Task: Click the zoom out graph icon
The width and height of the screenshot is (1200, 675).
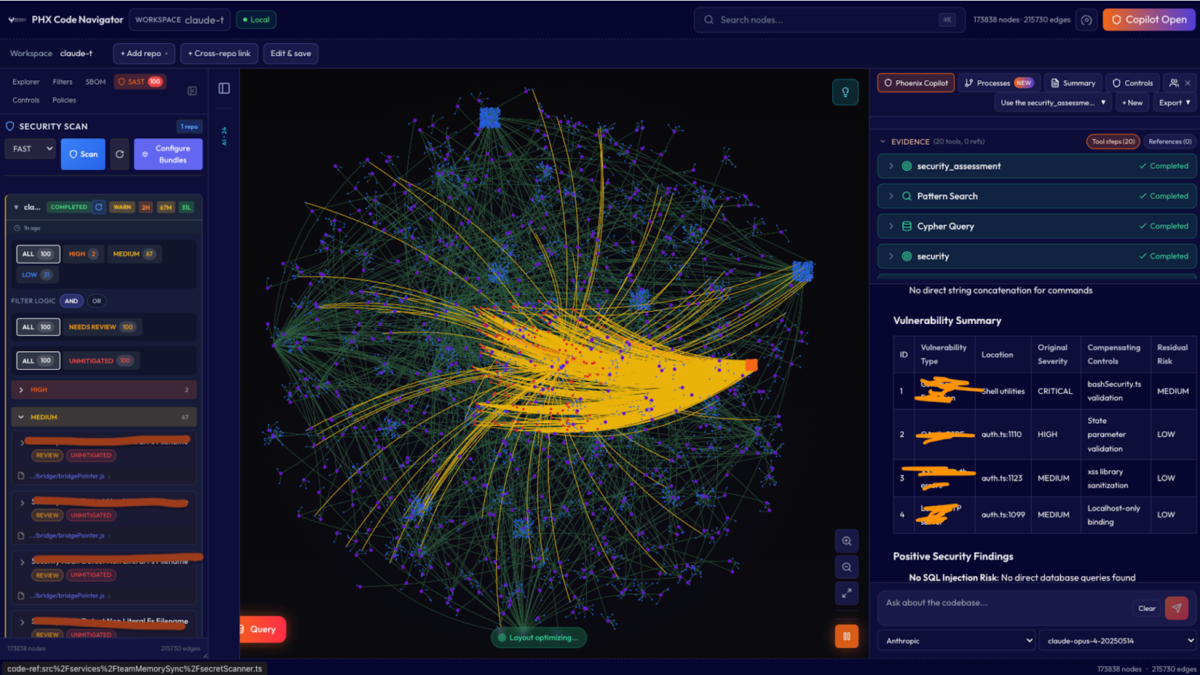Action: (x=846, y=567)
